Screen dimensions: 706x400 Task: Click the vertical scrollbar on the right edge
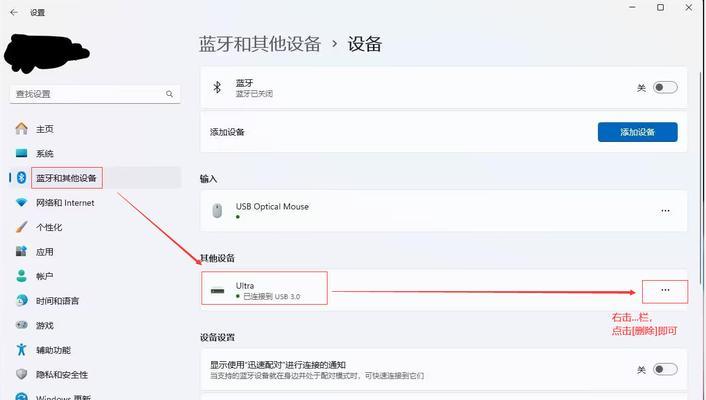[701, 178]
